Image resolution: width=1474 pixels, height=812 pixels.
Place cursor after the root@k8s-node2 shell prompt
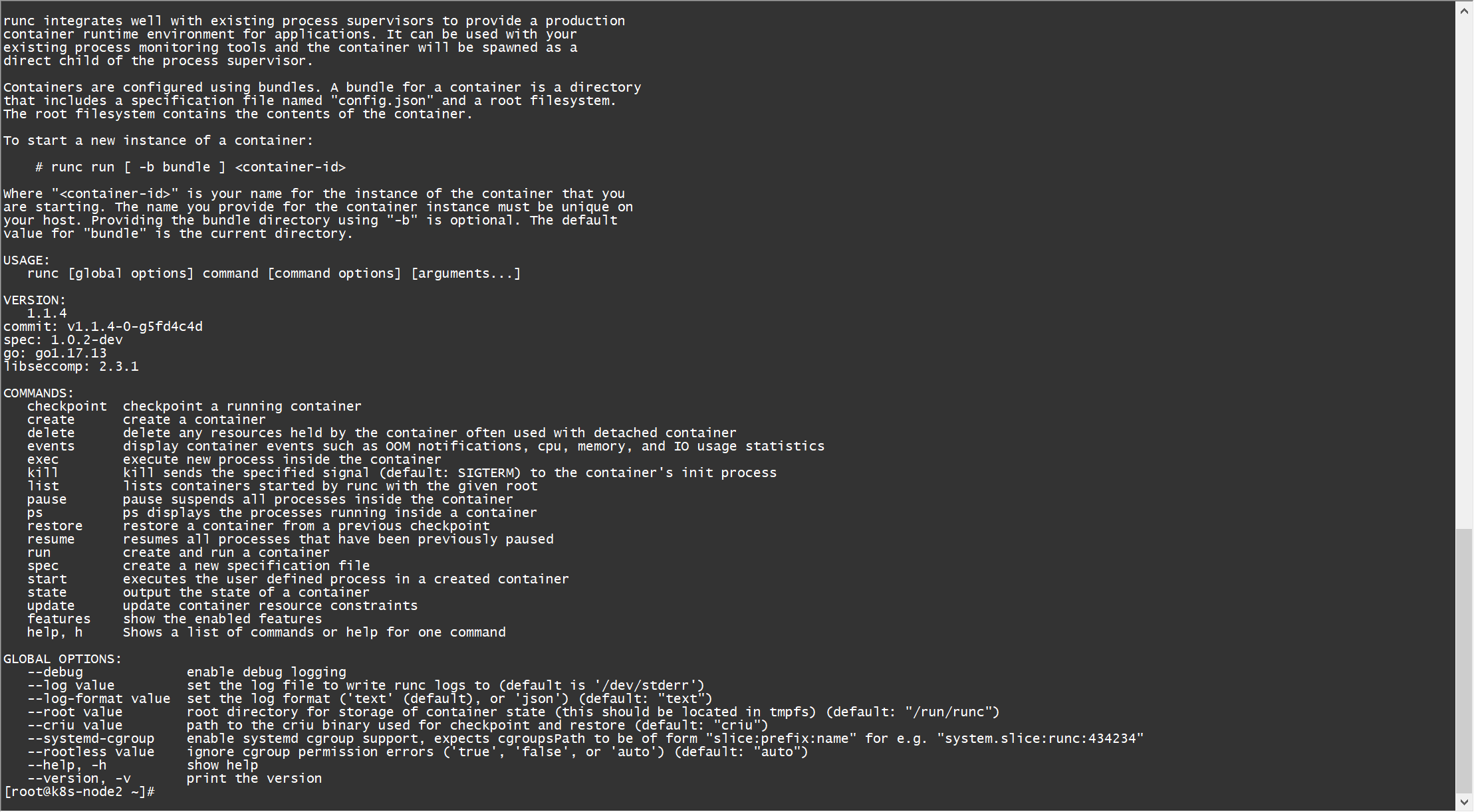(160, 791)
